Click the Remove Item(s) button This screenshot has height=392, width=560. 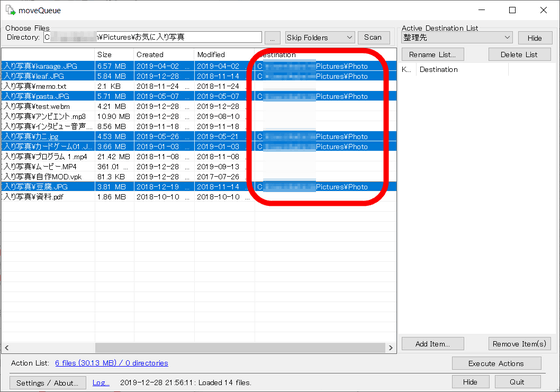click(519, 344)
